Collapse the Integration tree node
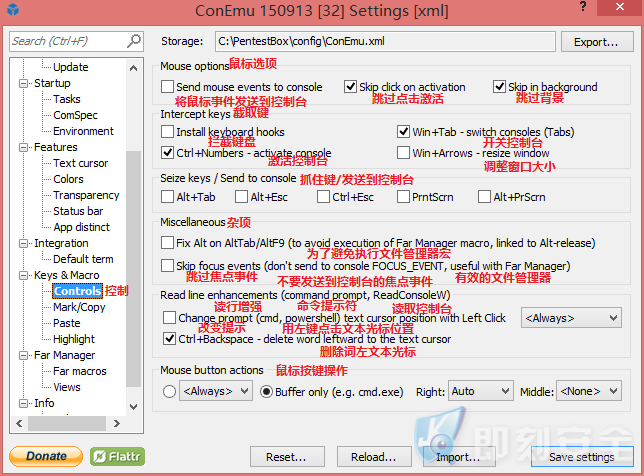The image size is (644, 476). click(x=24, y=244)
